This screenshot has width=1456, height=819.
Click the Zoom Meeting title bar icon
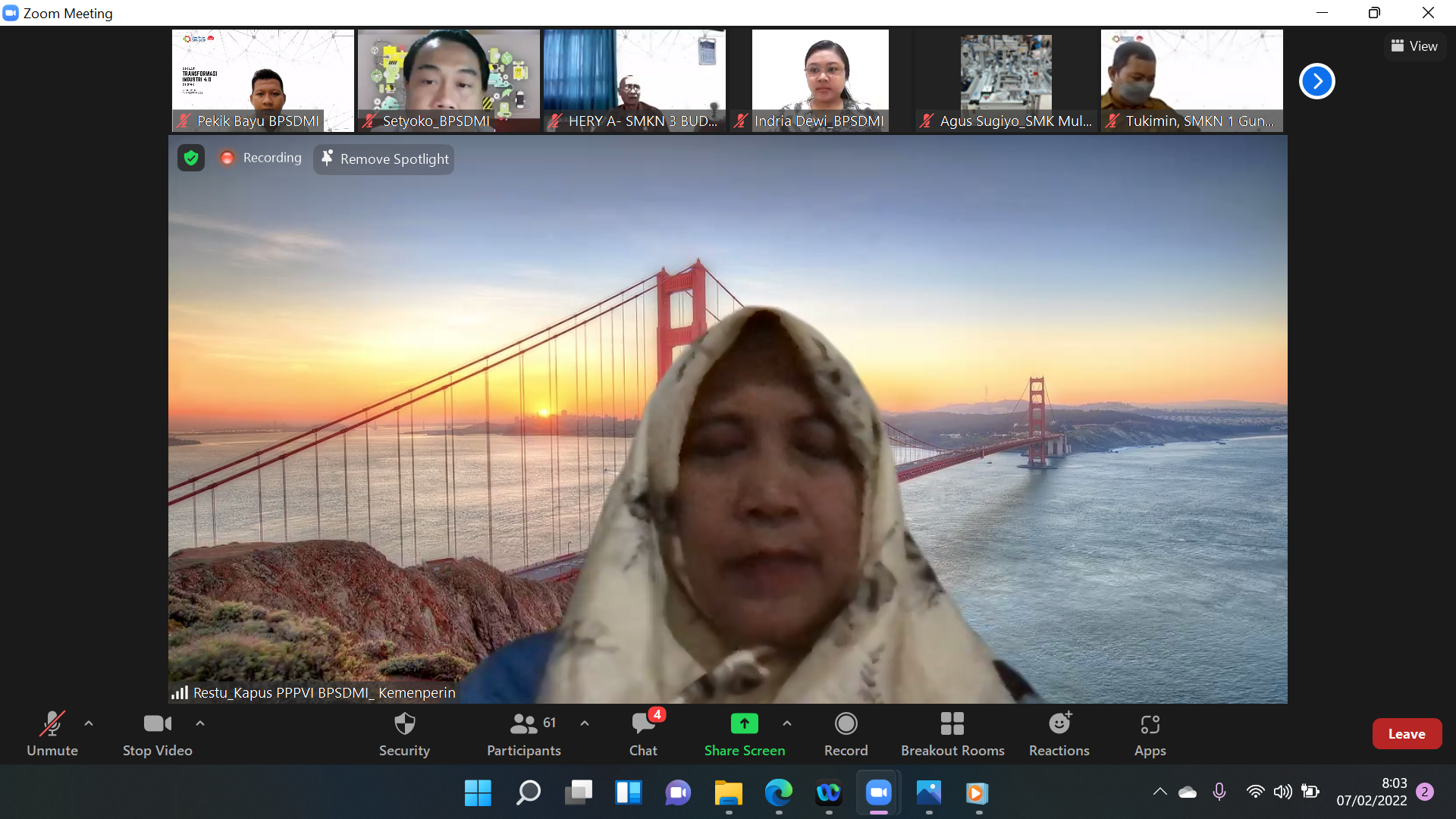pos(11,13)
